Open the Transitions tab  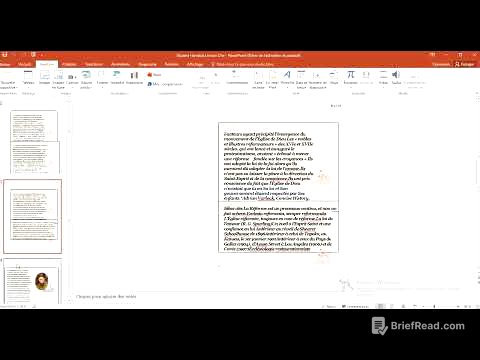click(x=94, y=64)
